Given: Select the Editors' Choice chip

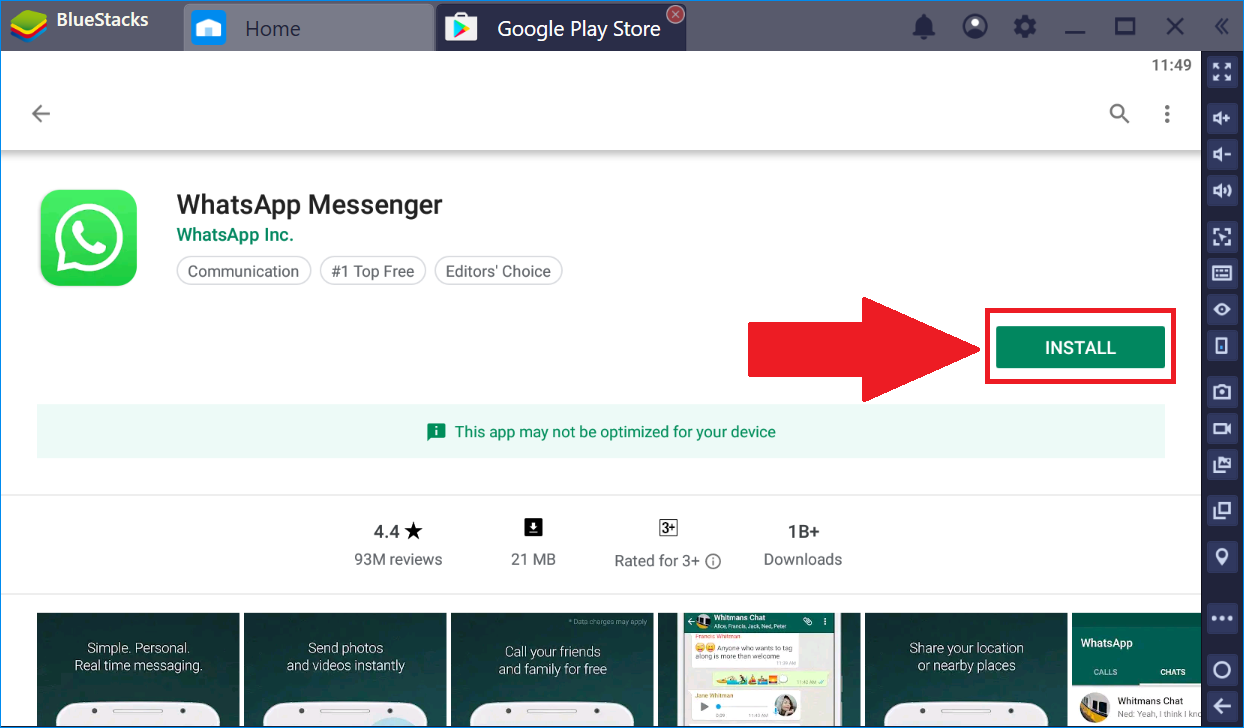Looking at the screenshot, I should point(498,271).
